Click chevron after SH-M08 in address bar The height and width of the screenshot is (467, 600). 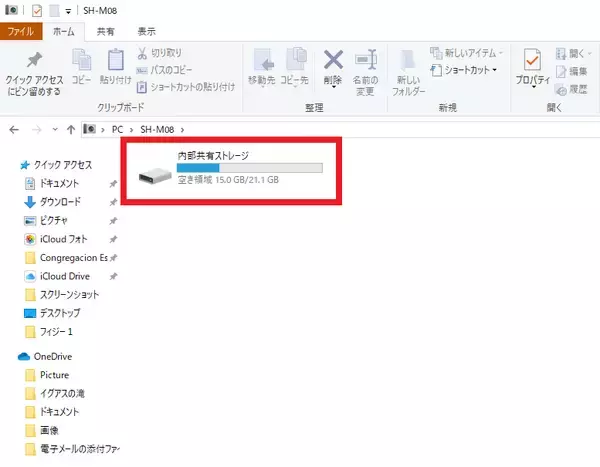(183, 130)
